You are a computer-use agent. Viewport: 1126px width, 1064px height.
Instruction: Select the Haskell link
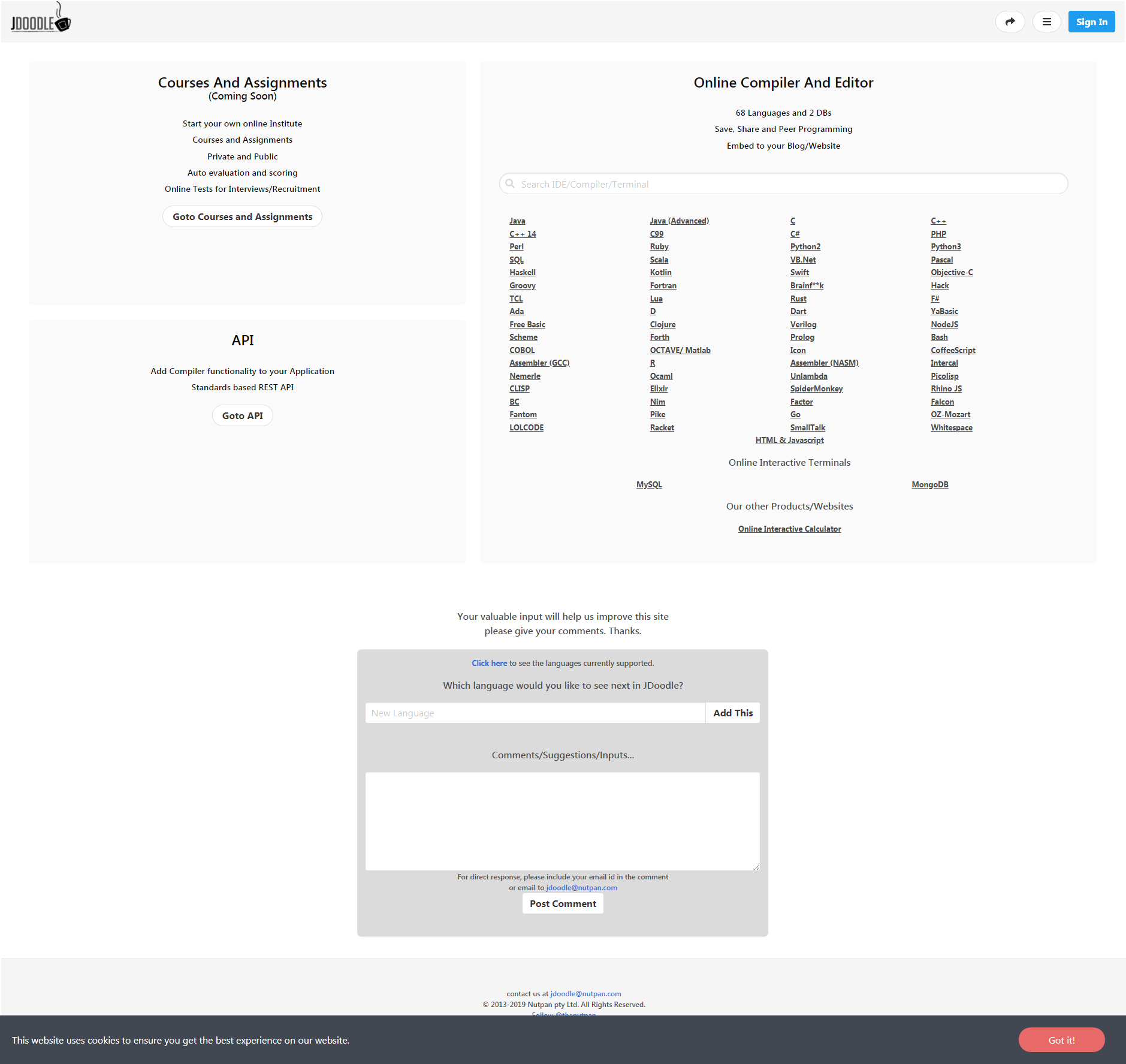(x=522, y=273)
